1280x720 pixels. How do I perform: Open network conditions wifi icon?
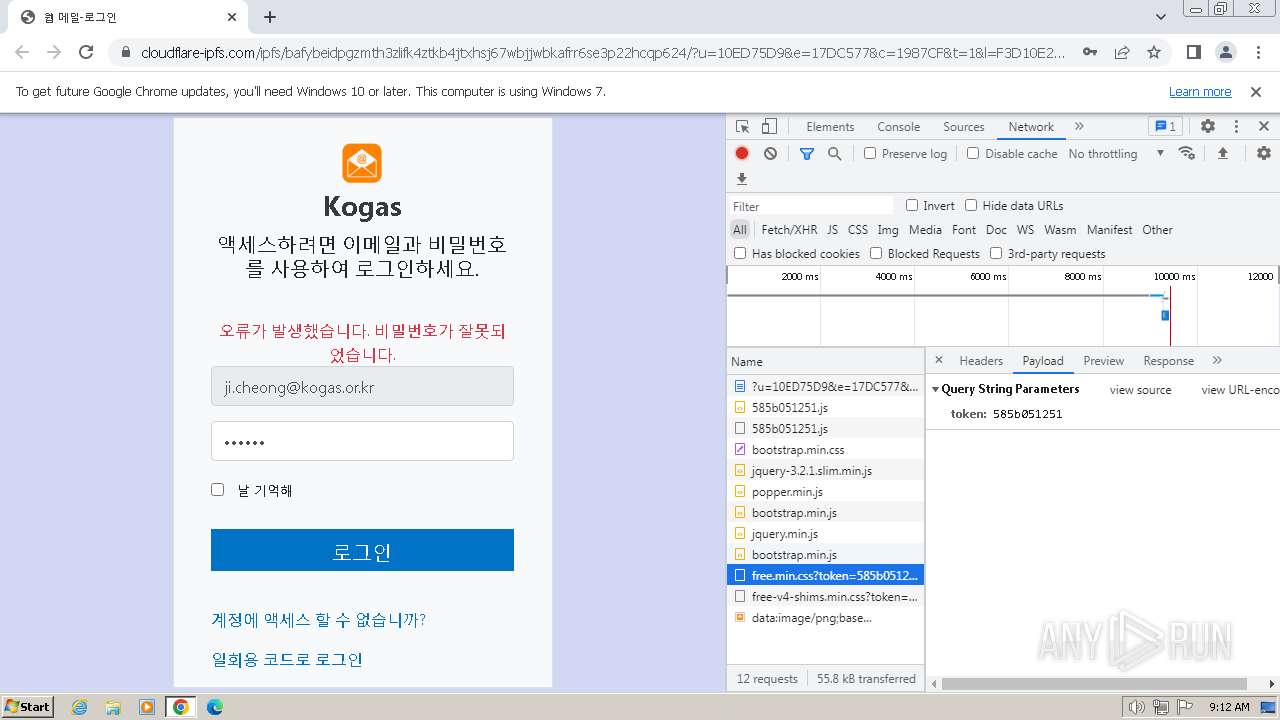[x=1187, y=154]
